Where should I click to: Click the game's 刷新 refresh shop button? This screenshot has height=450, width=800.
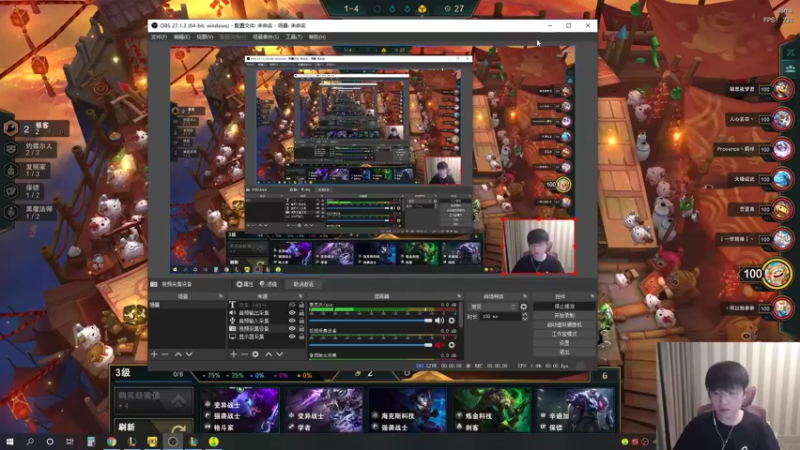(x=154, y=427)
